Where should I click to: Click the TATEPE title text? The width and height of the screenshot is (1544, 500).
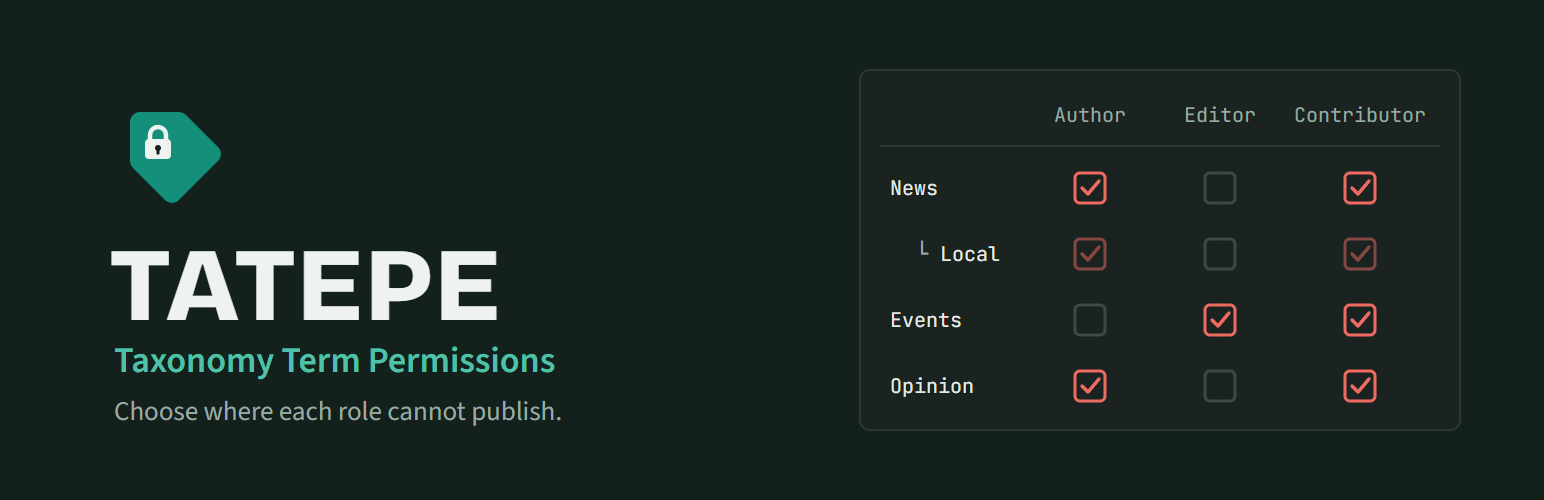pyautogui.click(x=305, y=285)
